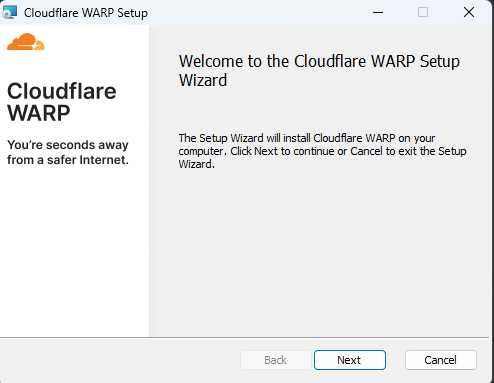
Task: Click the disabled Back button
Action: tap(275, 360)
